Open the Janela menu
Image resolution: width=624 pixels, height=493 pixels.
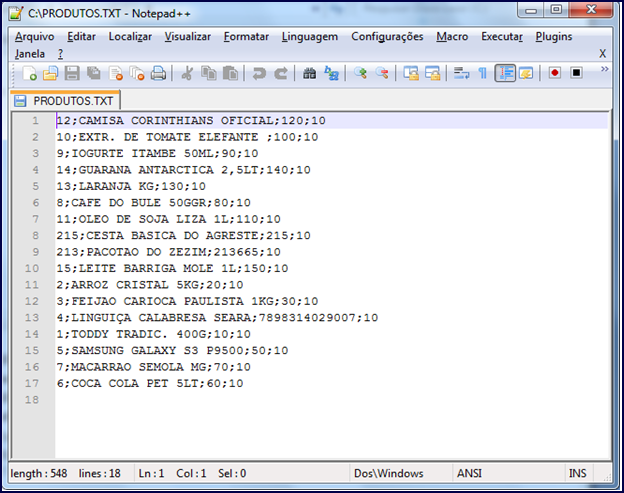pos(30,54)
